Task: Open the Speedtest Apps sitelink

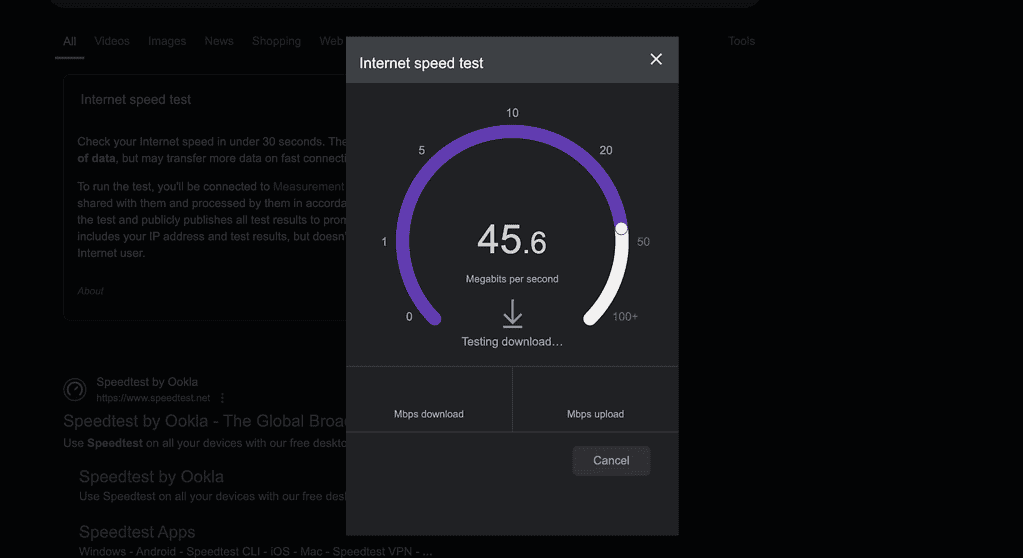Action: tap(137, 532)
